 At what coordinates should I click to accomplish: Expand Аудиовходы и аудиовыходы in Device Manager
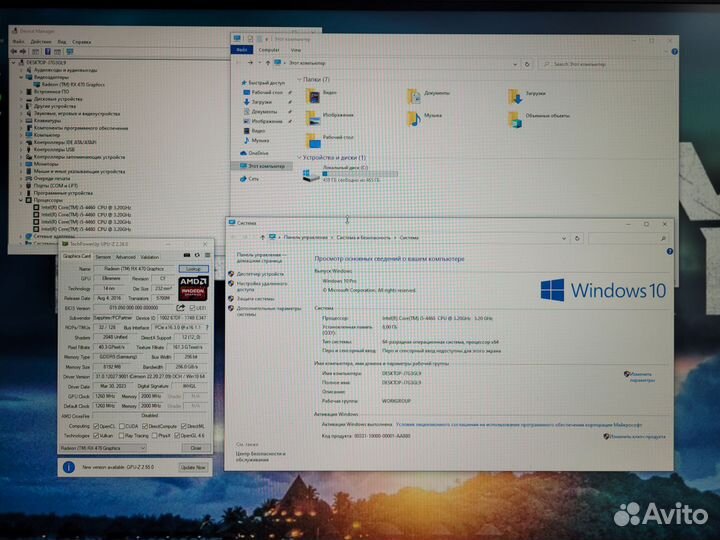tap(21, 70)
